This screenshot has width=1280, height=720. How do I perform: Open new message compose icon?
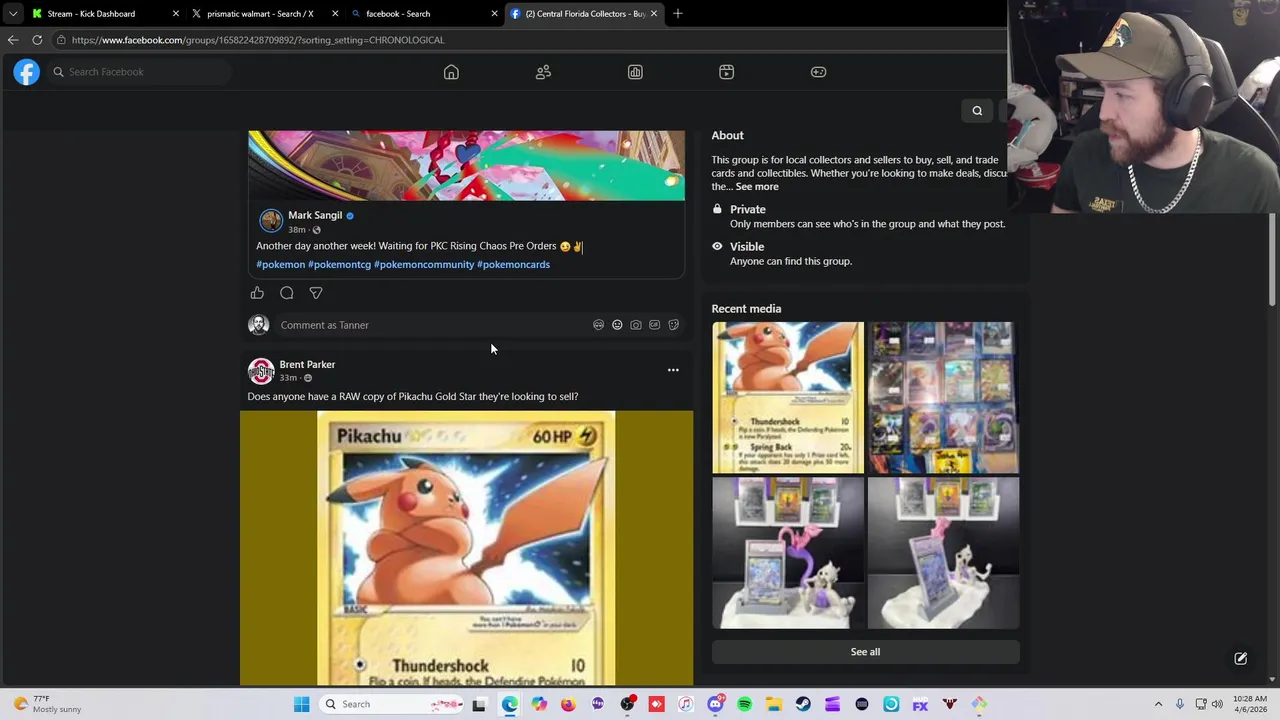click(x=1240, y=658)
